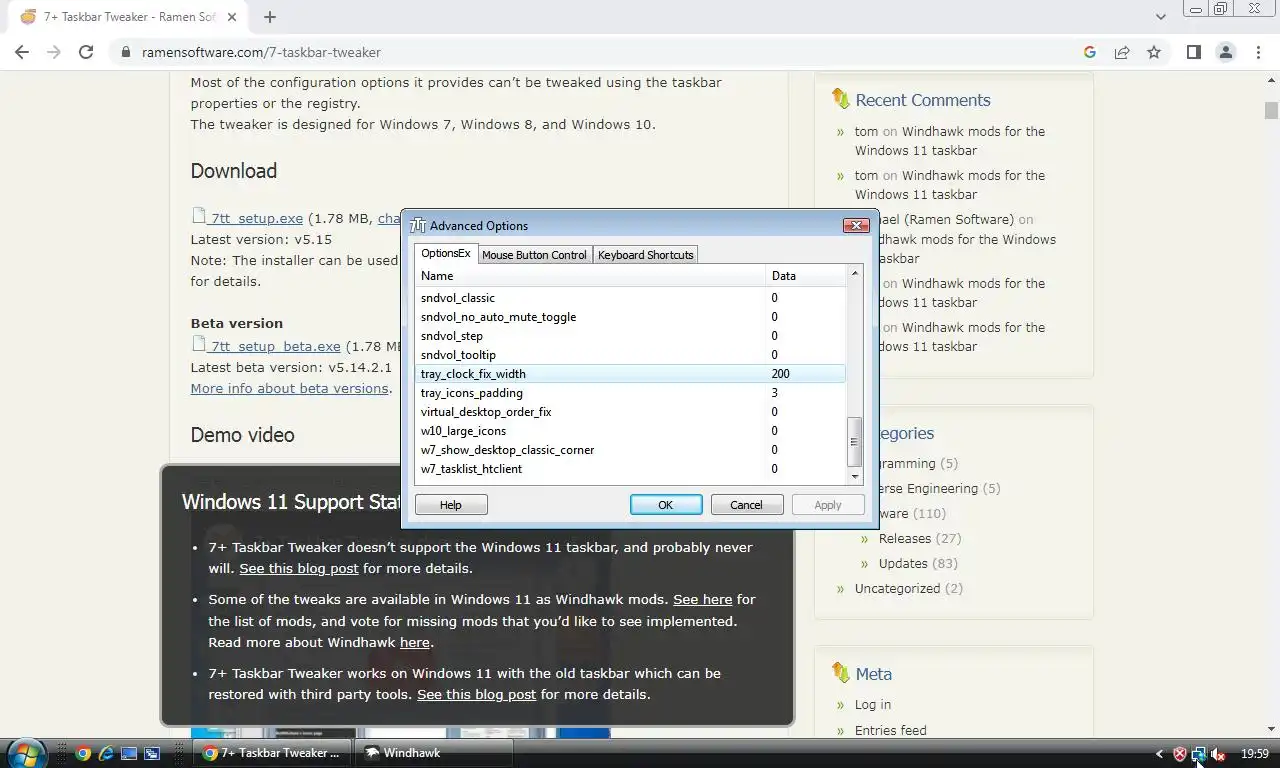Select w7_show_desktop_classic_corner row
Image resolution: width=1280 pixels, height=768 pixels.
pyautogui.click(x=631, y=450)
